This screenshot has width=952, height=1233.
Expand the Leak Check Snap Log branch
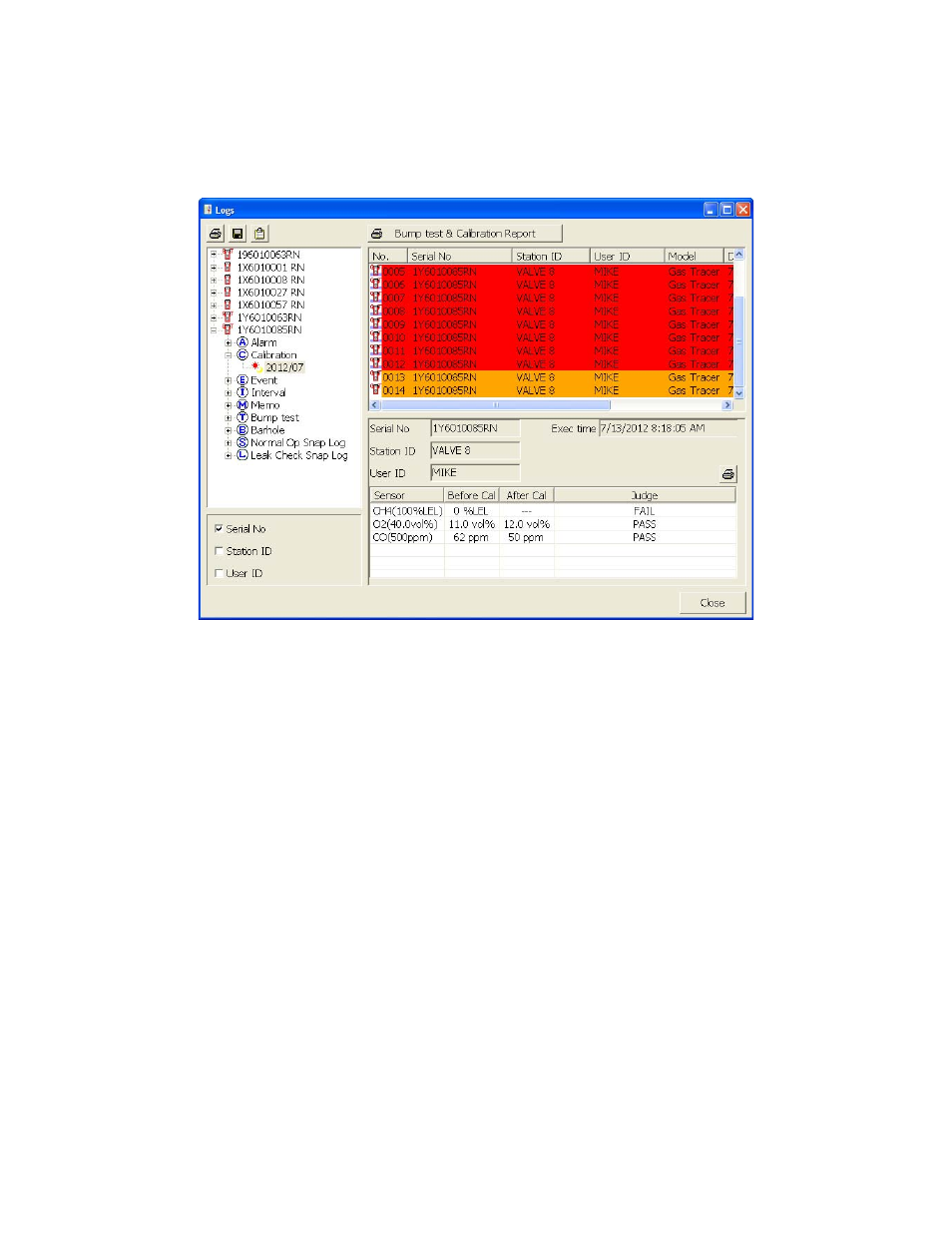[229, 455]
